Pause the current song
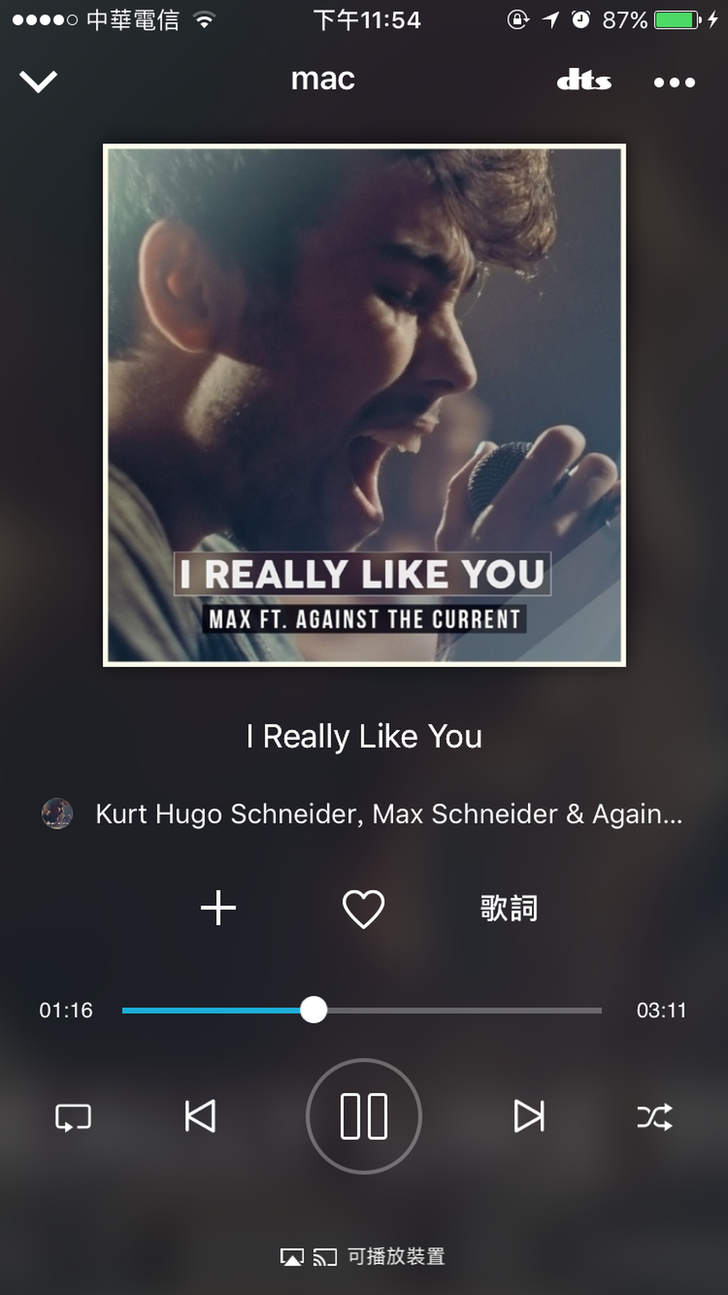 tap(364, 1116)
